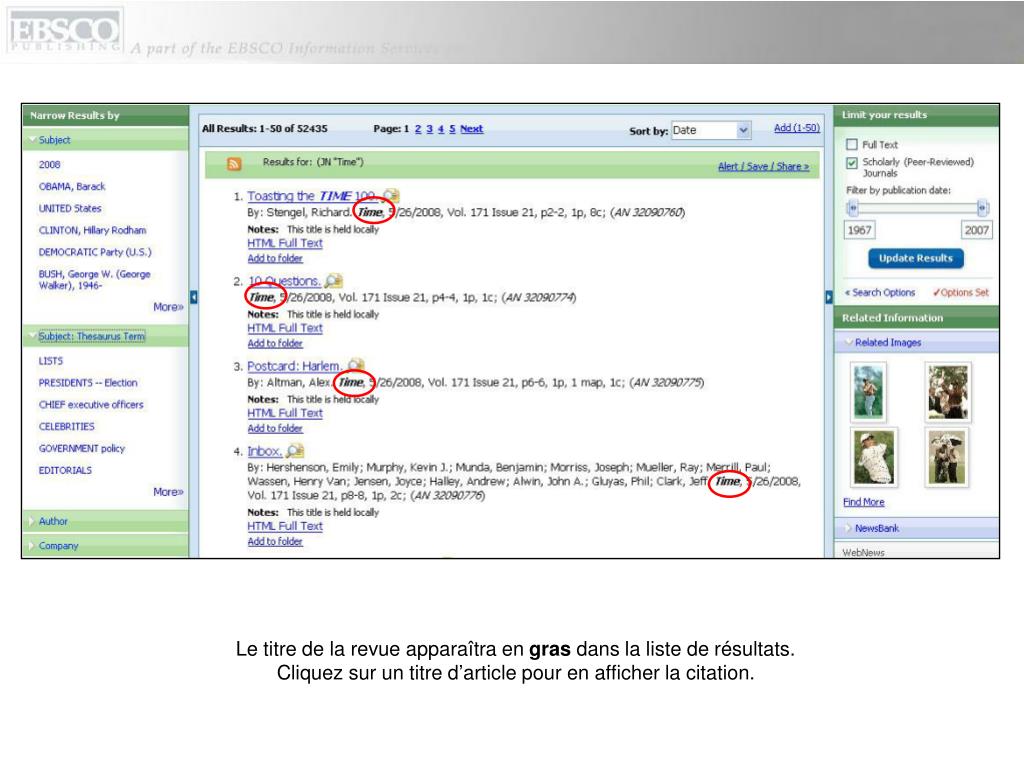Narrow results by 2008 subject
The height and width of the screenshot is (768, 1024).
pyautogui.click(x=49, y=165)
